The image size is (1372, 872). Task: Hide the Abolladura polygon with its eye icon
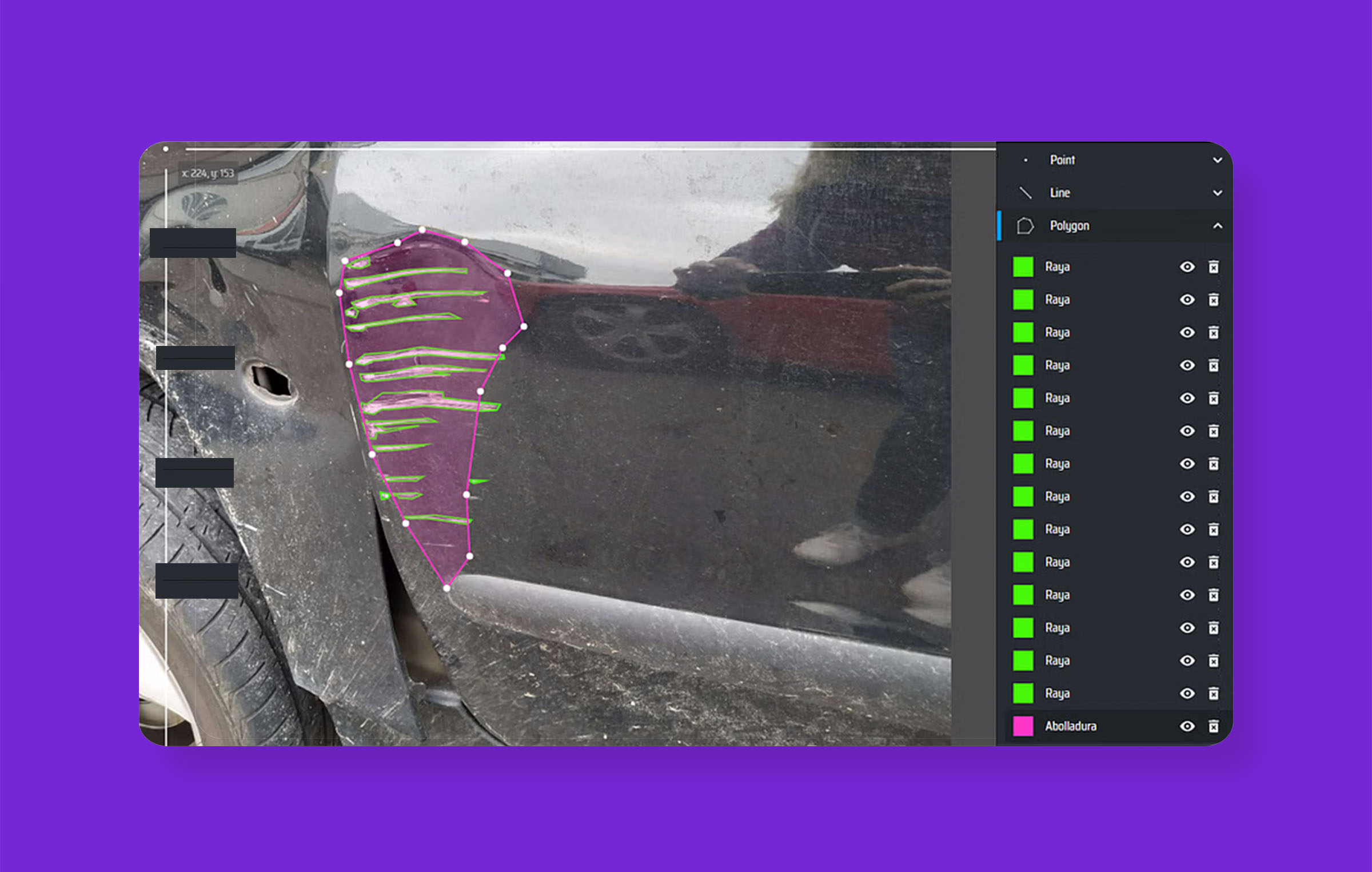(x=1187, y=726)
